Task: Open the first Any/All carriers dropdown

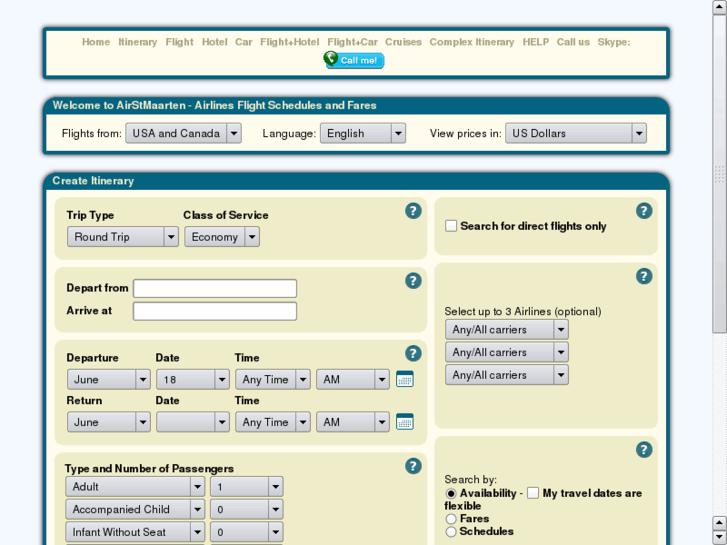Action: 507,329
